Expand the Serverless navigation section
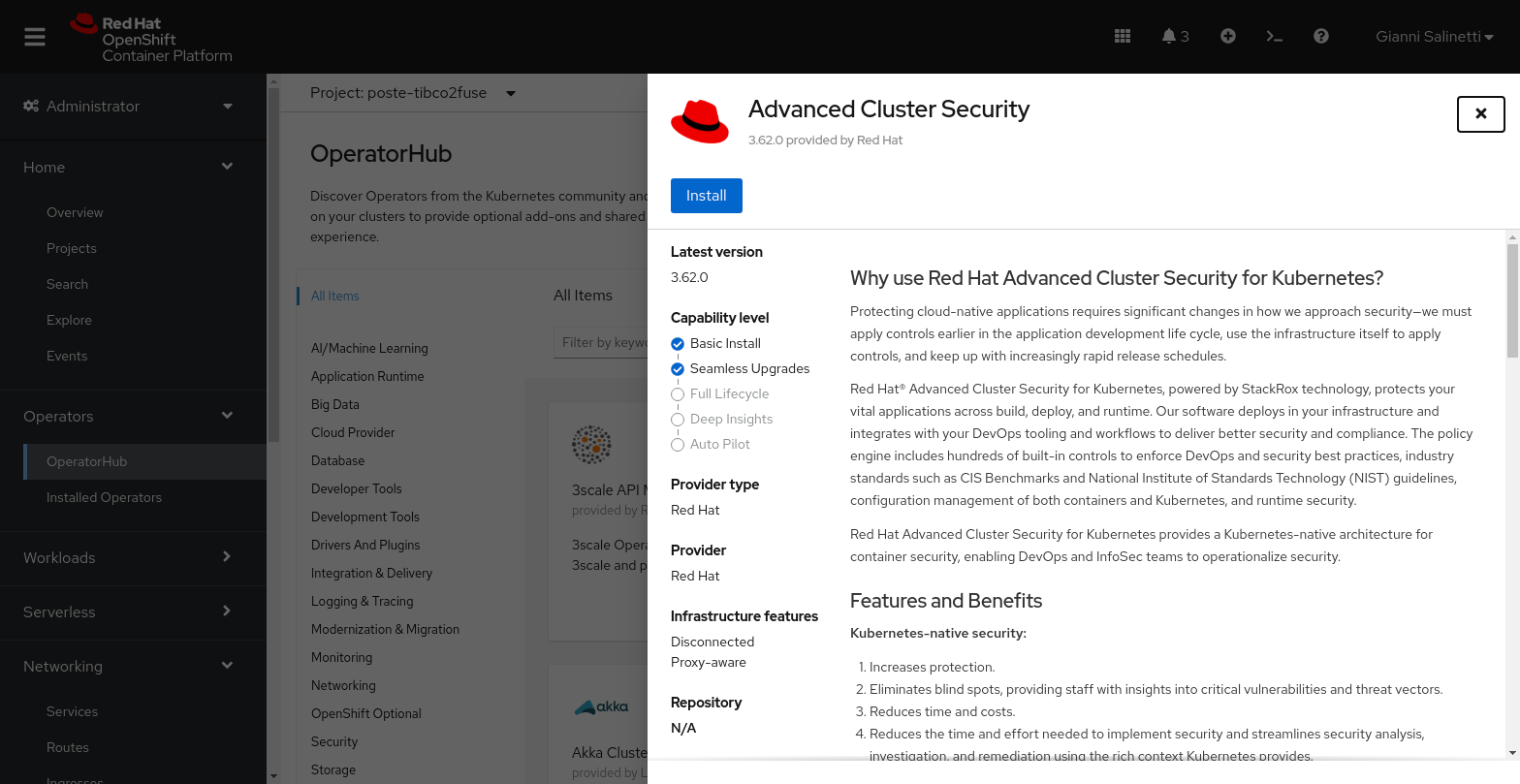The image size is (1520, 784). pos(133,612)
